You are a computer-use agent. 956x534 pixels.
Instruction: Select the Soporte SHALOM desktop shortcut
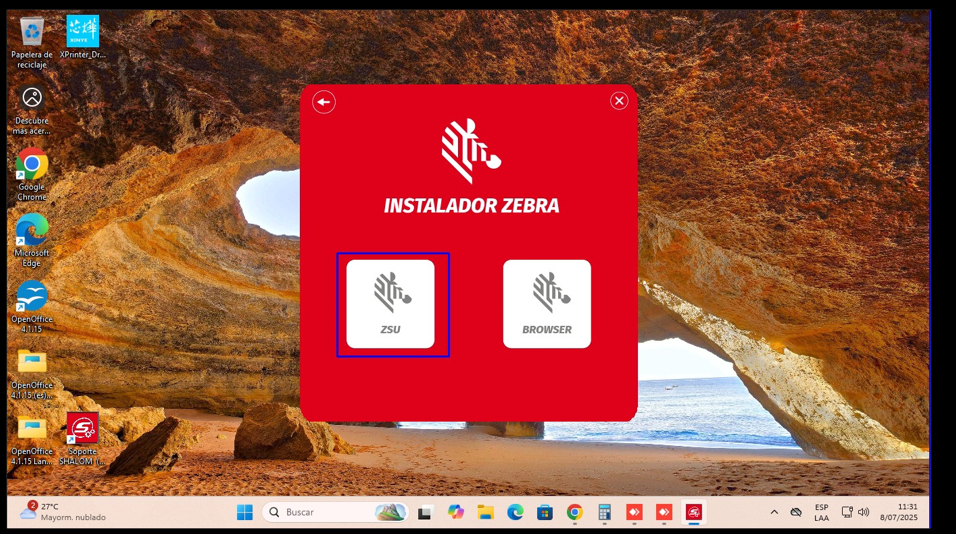point(82,432)
